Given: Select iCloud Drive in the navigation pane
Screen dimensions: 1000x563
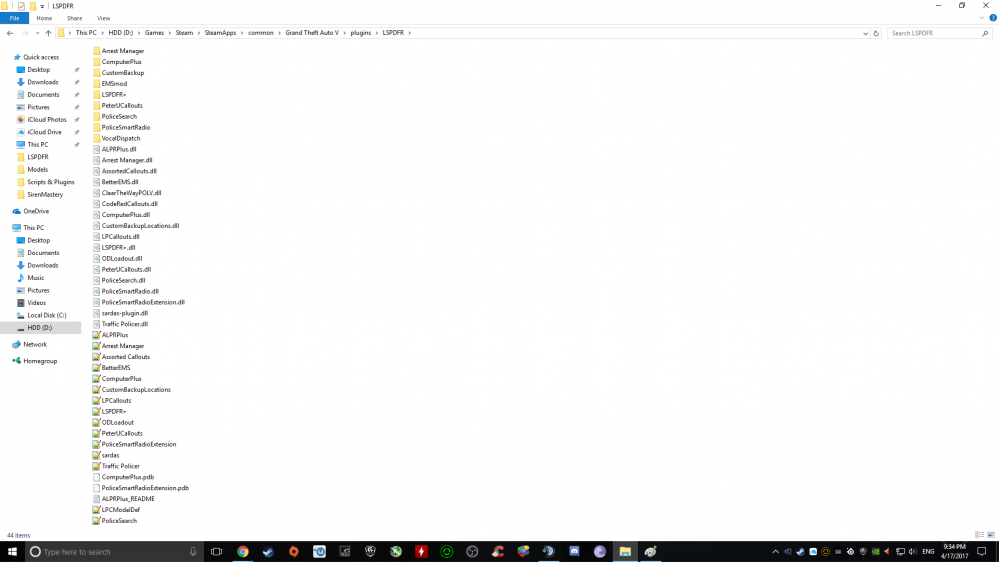Looking at the screenshot, I should click(x=44, y=132).
